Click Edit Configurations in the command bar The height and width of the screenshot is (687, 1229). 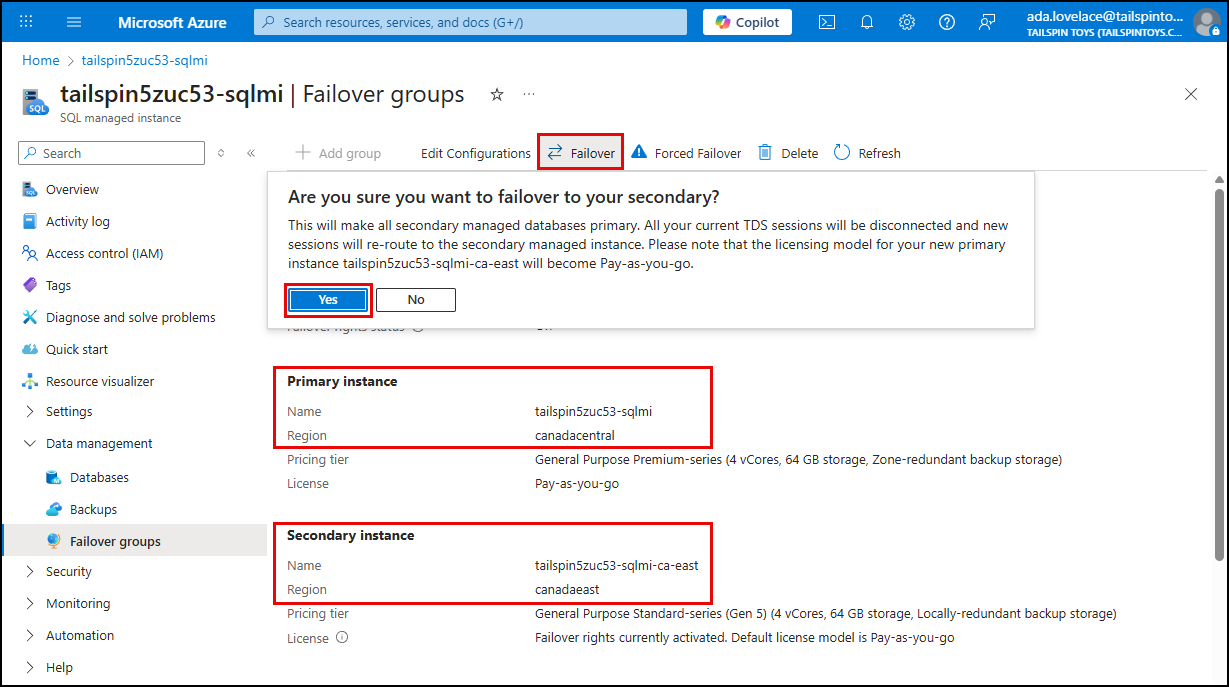[x=475, y=152]
